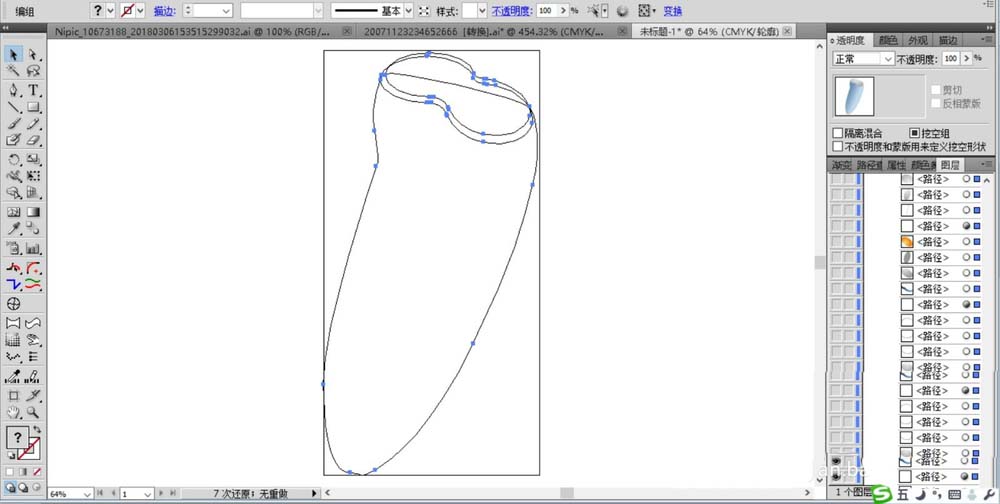This screenshot has height=504, width=1000.
Task: Select the Pencil tool
Action: coord(33,124)
